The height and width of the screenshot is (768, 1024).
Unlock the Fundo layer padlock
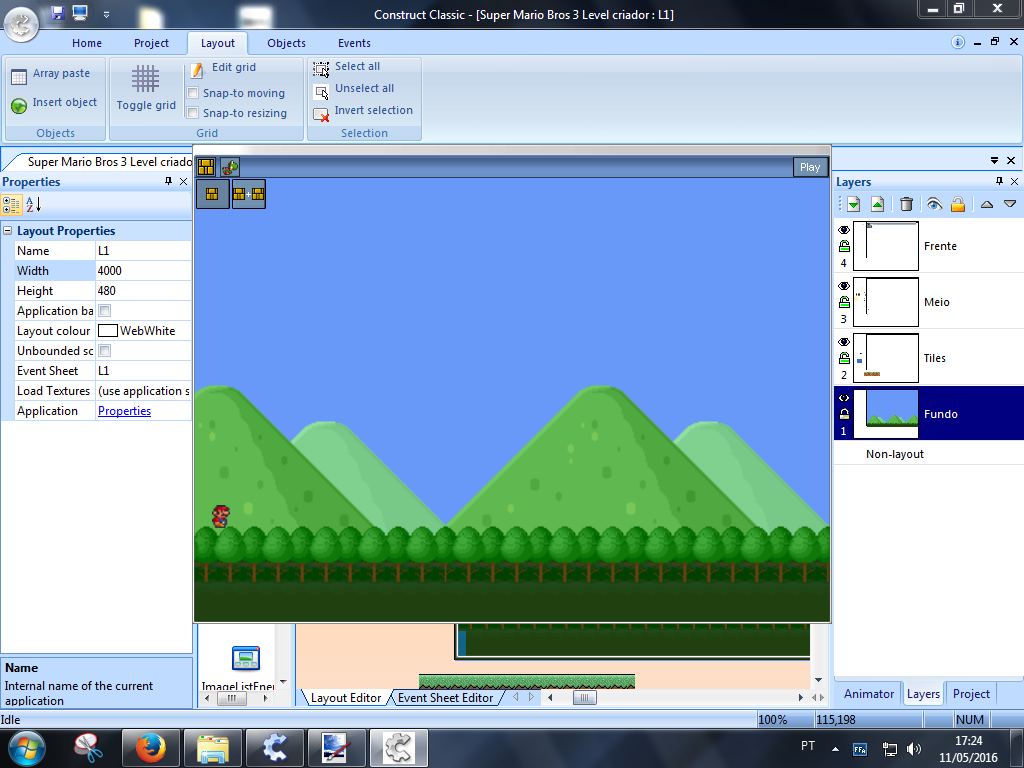tap(844, 414)
